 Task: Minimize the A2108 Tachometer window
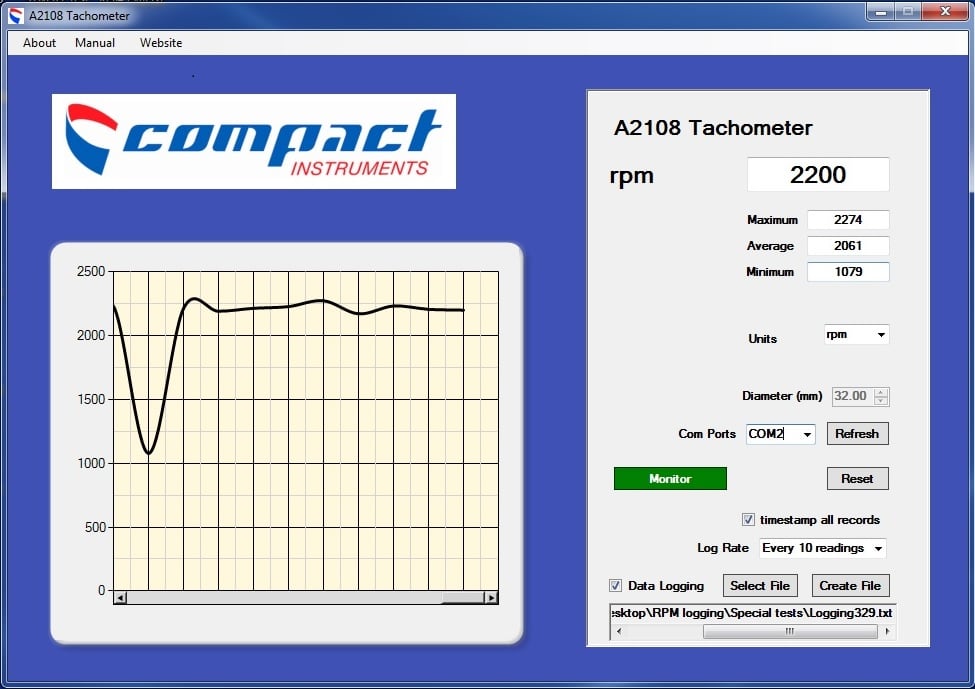point(880,11)
